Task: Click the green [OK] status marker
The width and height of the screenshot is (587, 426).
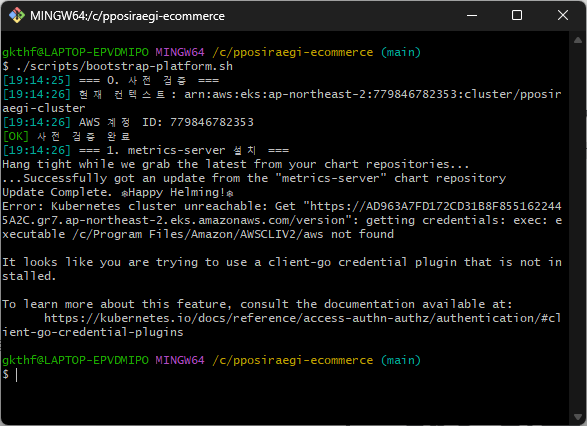Action: (16, 136)
